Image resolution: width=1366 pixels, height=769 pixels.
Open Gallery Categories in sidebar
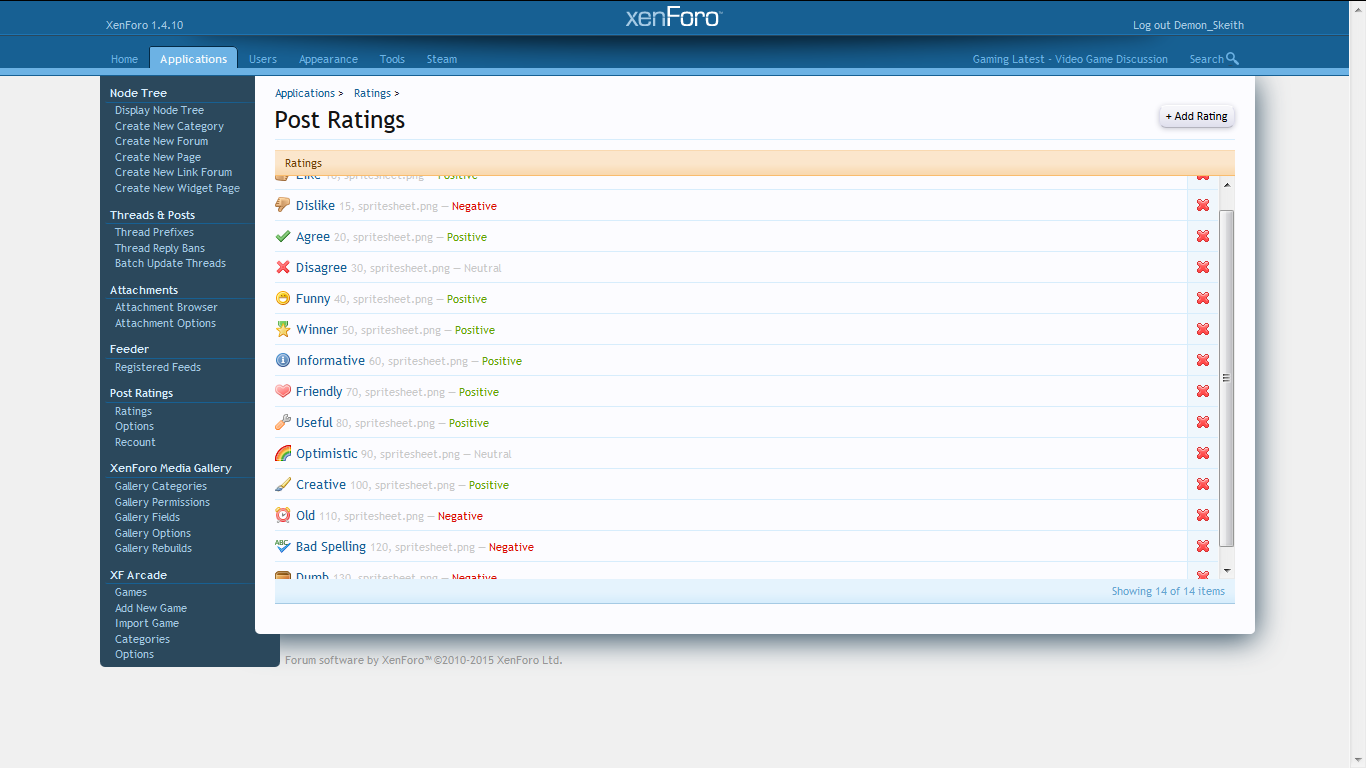pyautogui.click(x=161, y=486)
